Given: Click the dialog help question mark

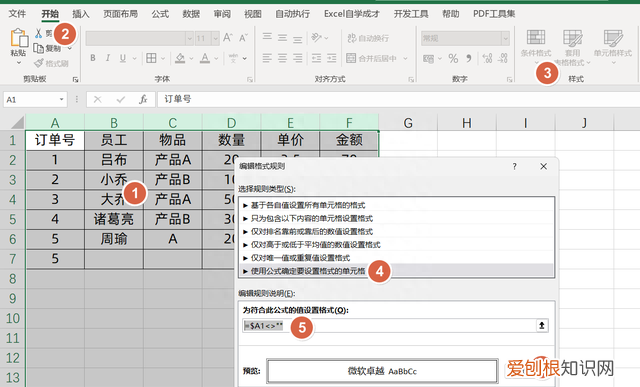Looking at the screenshot, I should (514, 166).
